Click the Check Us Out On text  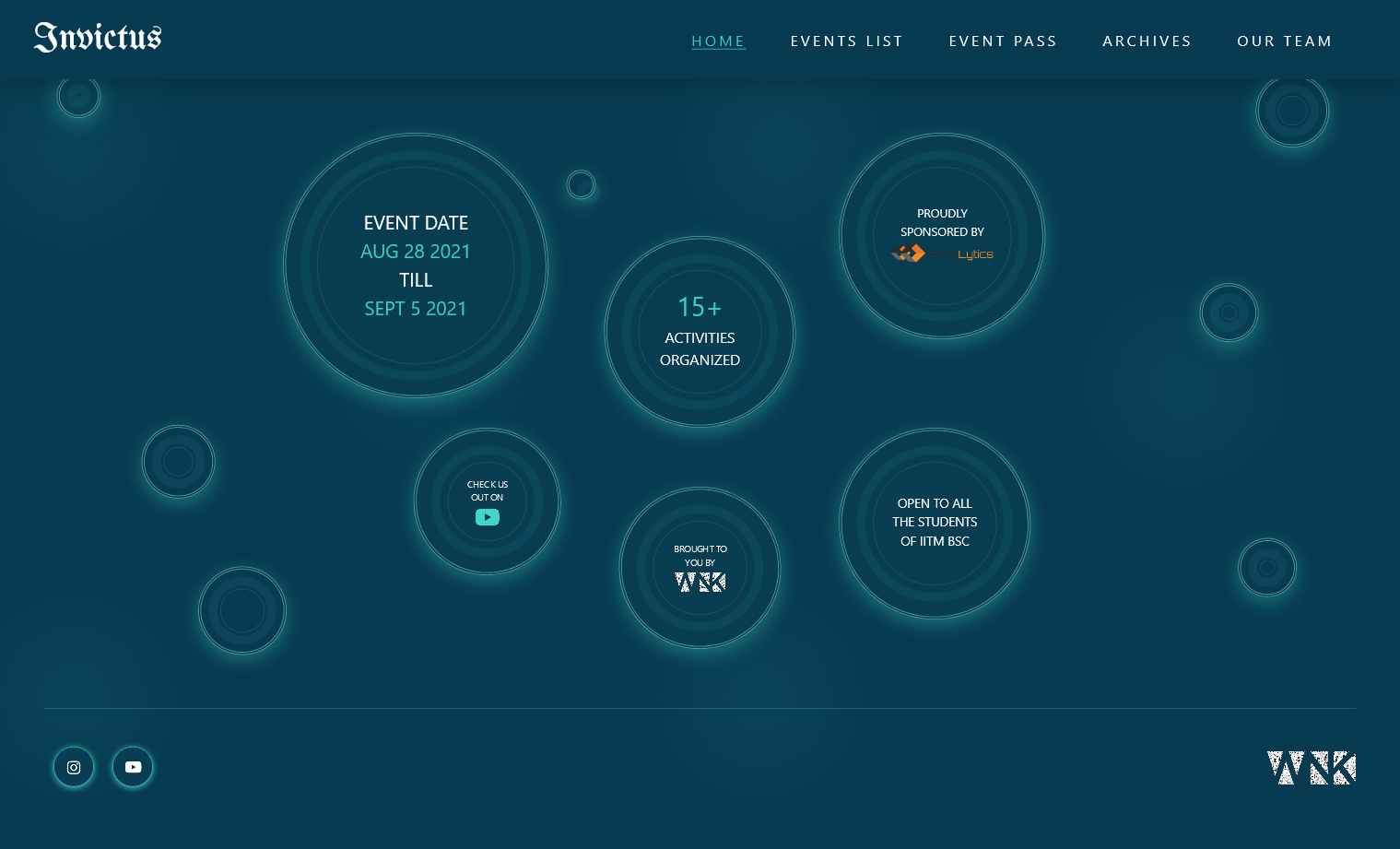(x=488, y=490)
